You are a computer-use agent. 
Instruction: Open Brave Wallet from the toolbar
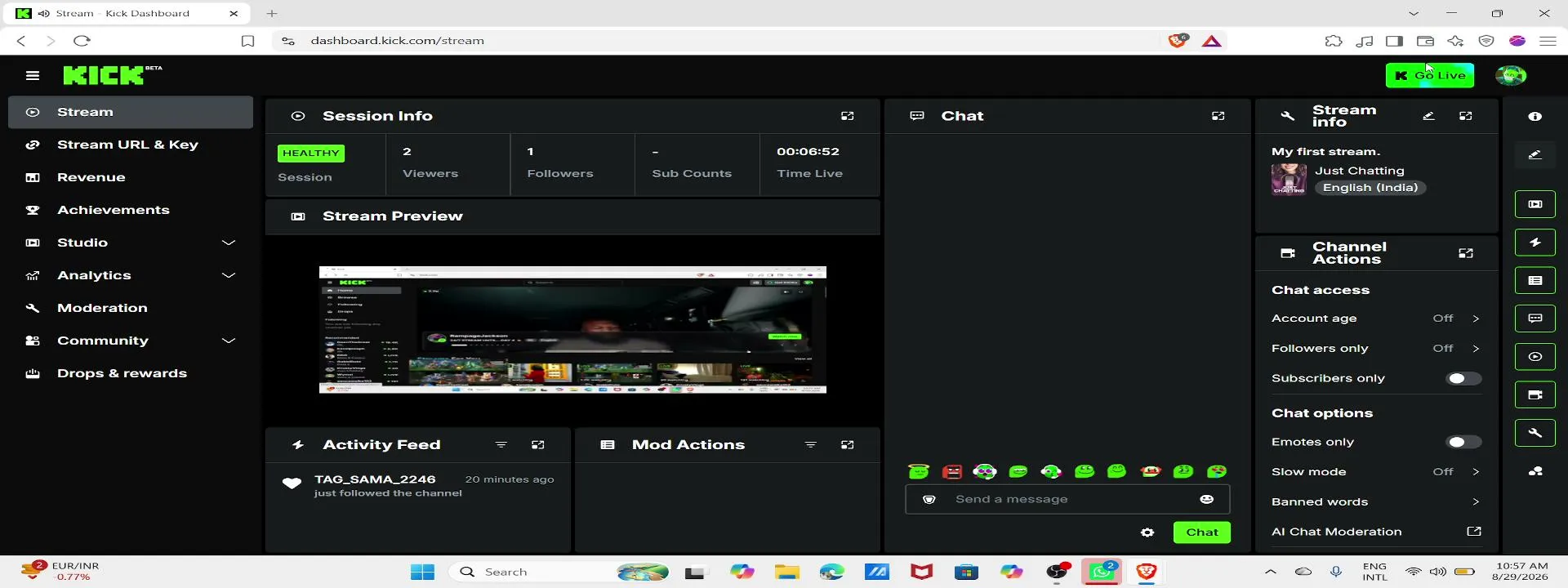tap(1425, 41)
